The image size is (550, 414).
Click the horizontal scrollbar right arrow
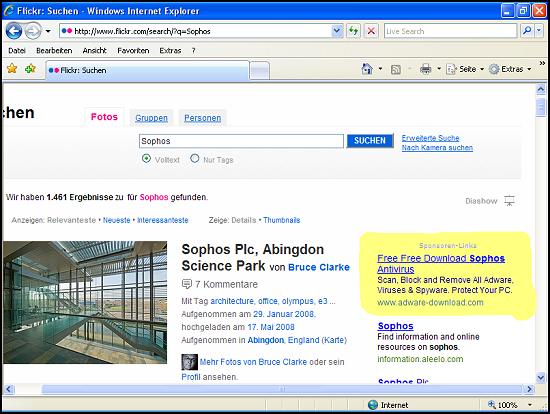[x=529, y=389]
